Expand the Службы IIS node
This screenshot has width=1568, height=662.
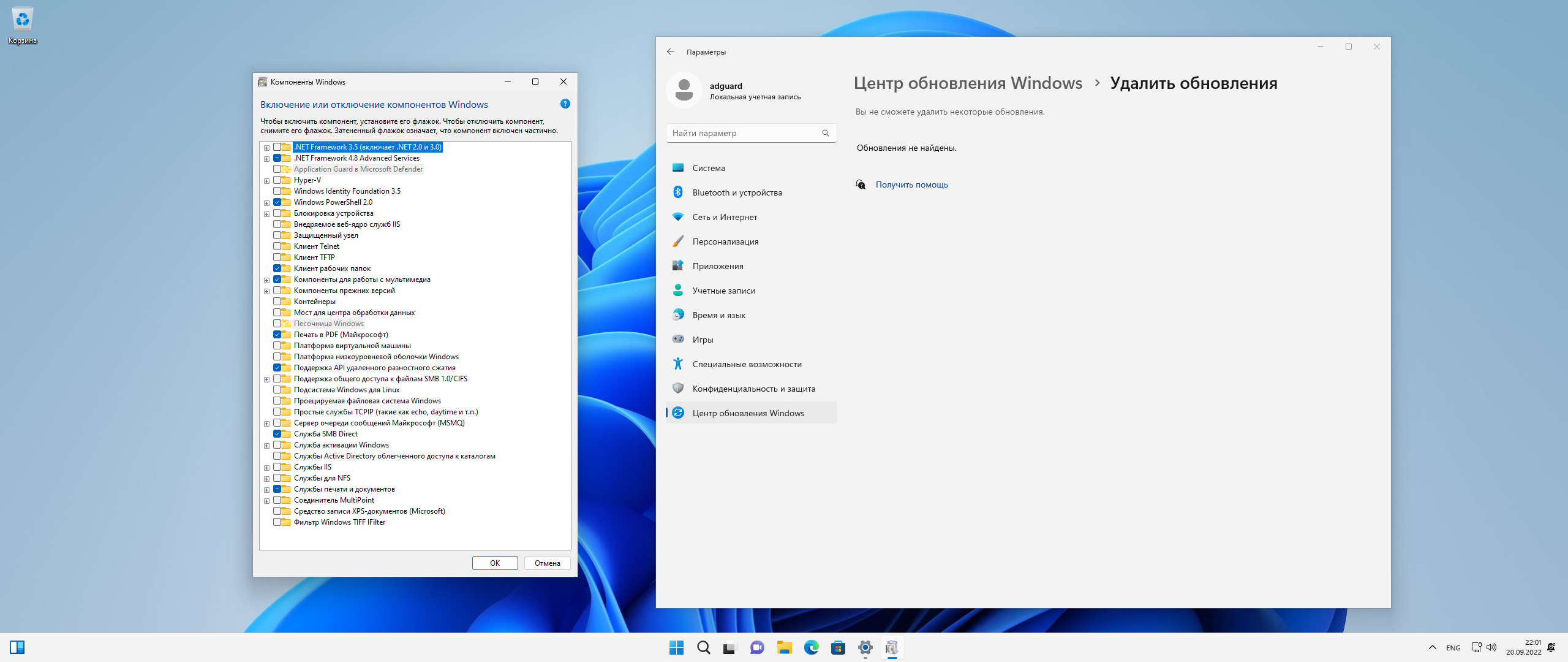pos(266,468)
